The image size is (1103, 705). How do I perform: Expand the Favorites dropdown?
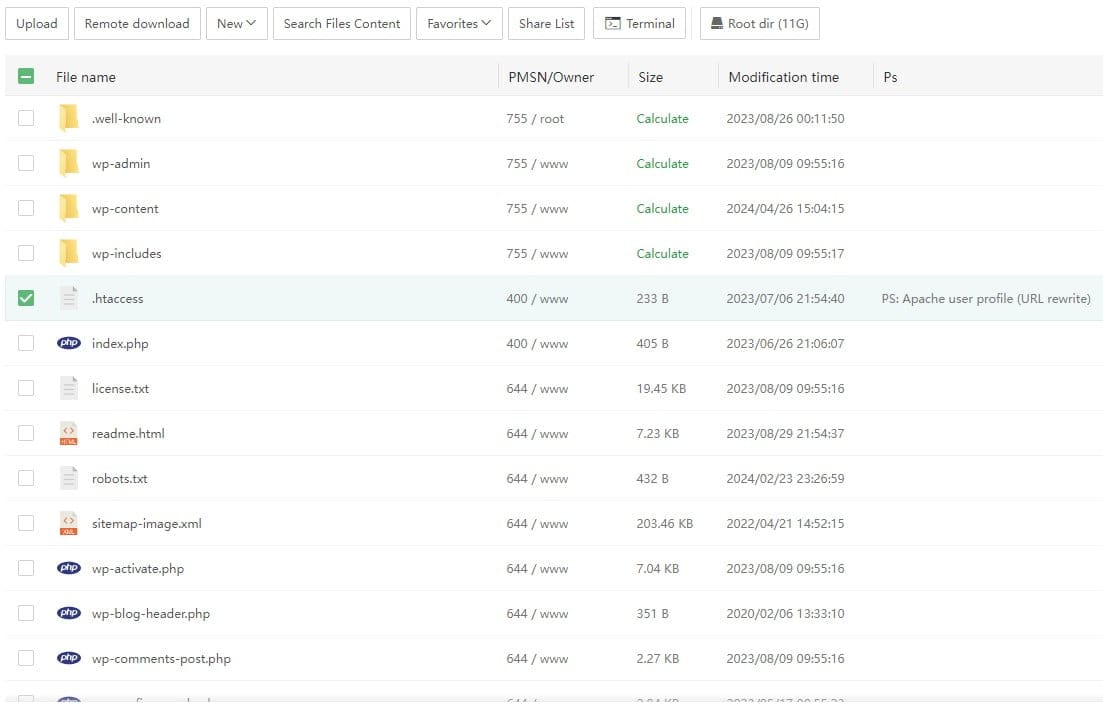pyautogui.click(x=459, y=24)
